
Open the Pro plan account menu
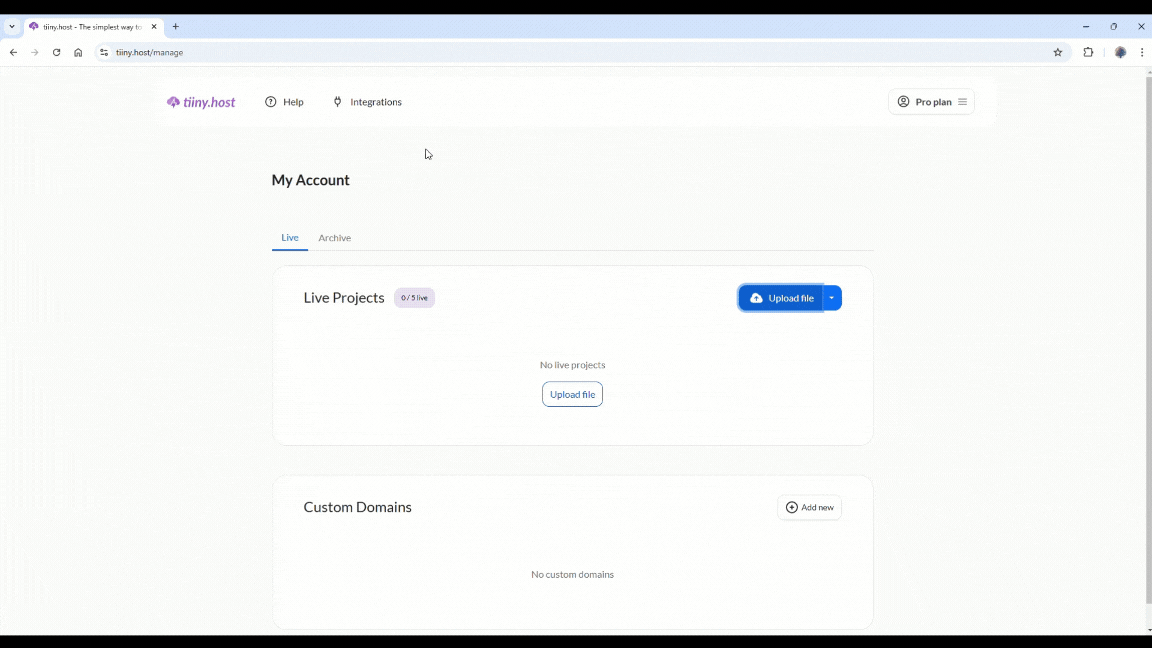tap(931, 102)
